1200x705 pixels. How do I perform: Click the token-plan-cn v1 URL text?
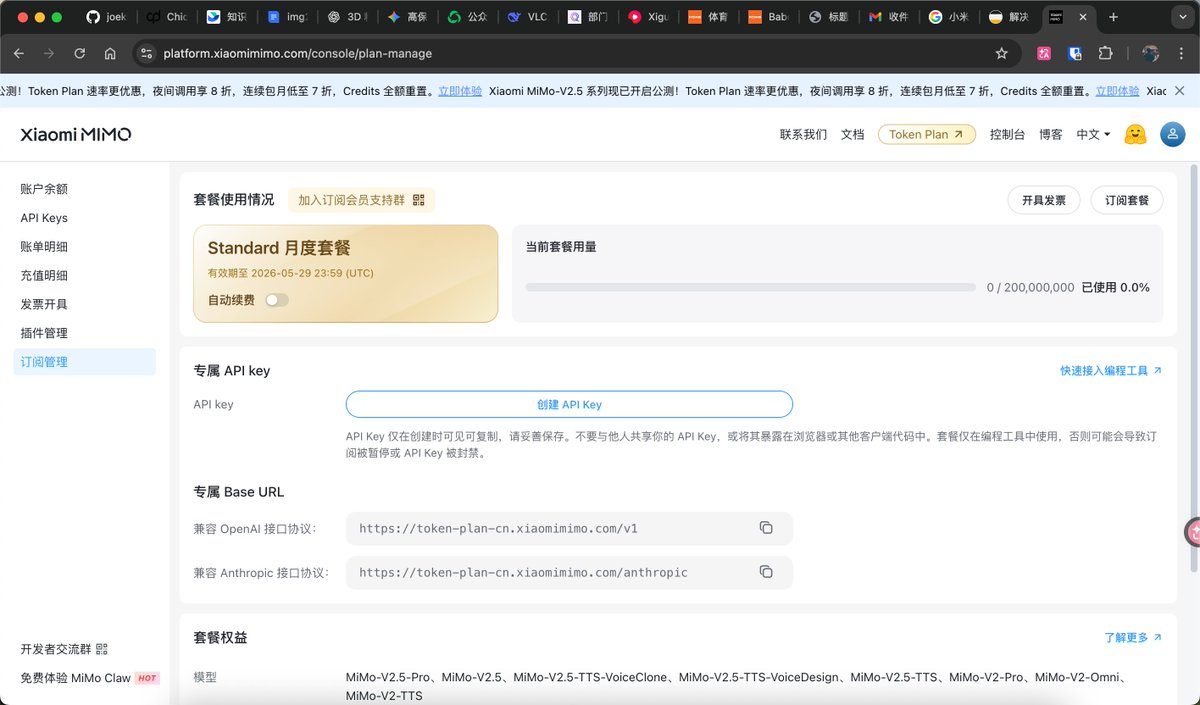tap(498, 528)
